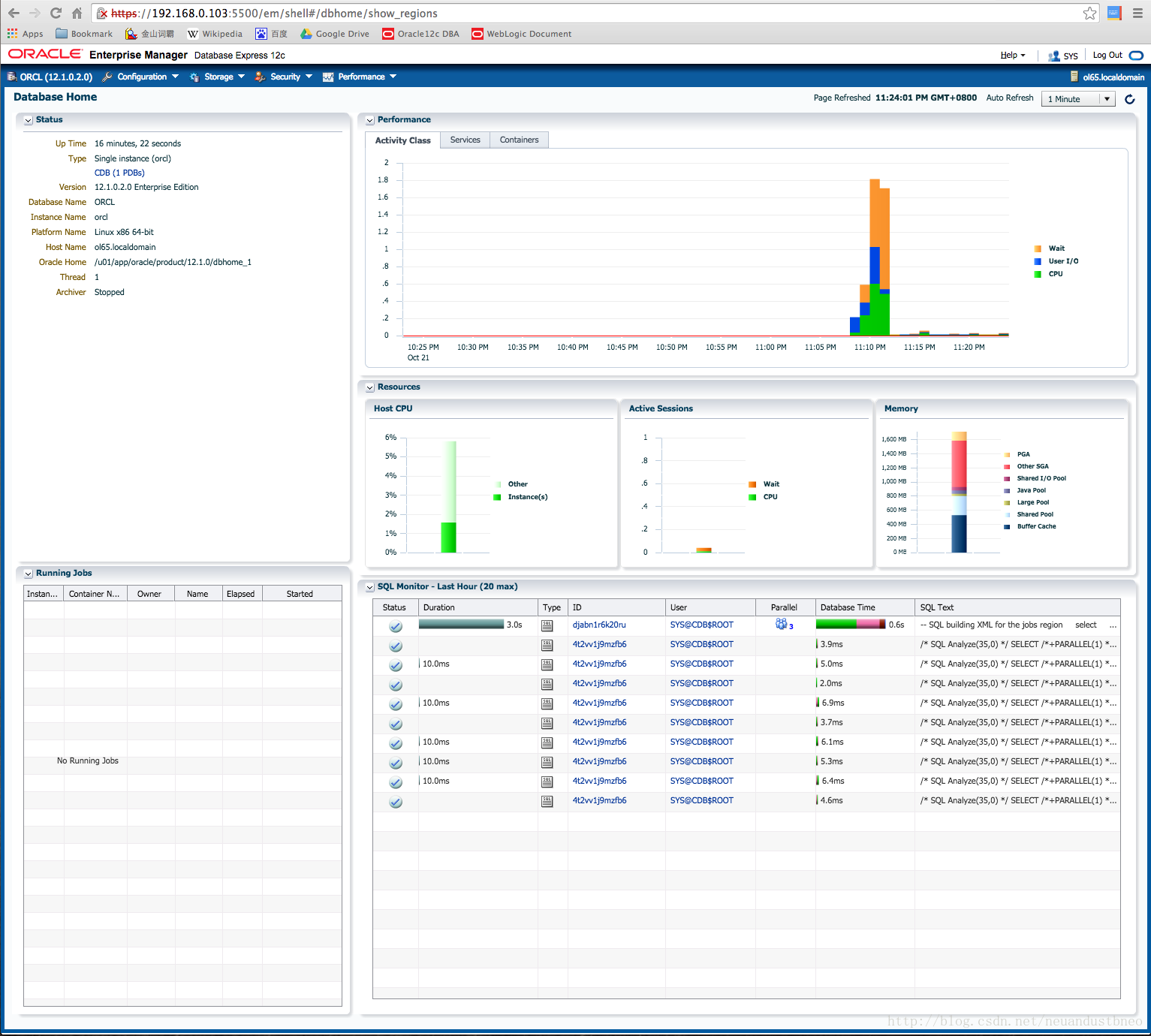Open the Storage menu
This screenshot has height=1036, width=1151.
pyautogui.click(x=217, y=77)
